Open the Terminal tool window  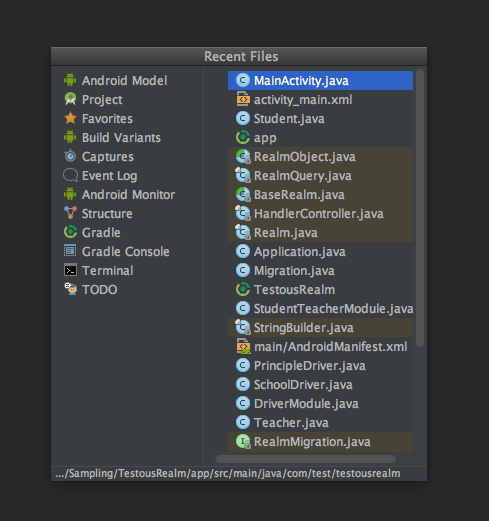108,270
